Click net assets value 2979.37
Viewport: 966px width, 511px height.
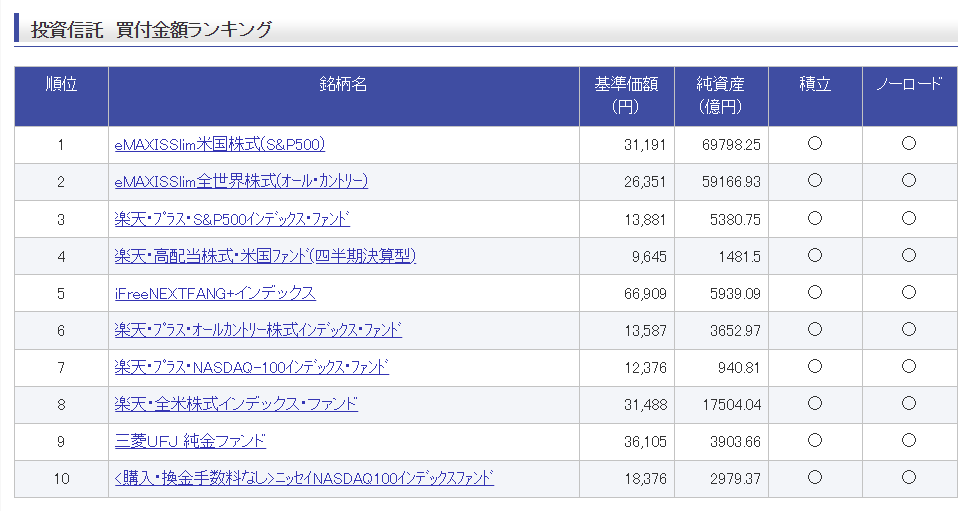click(x=735, y=479)
